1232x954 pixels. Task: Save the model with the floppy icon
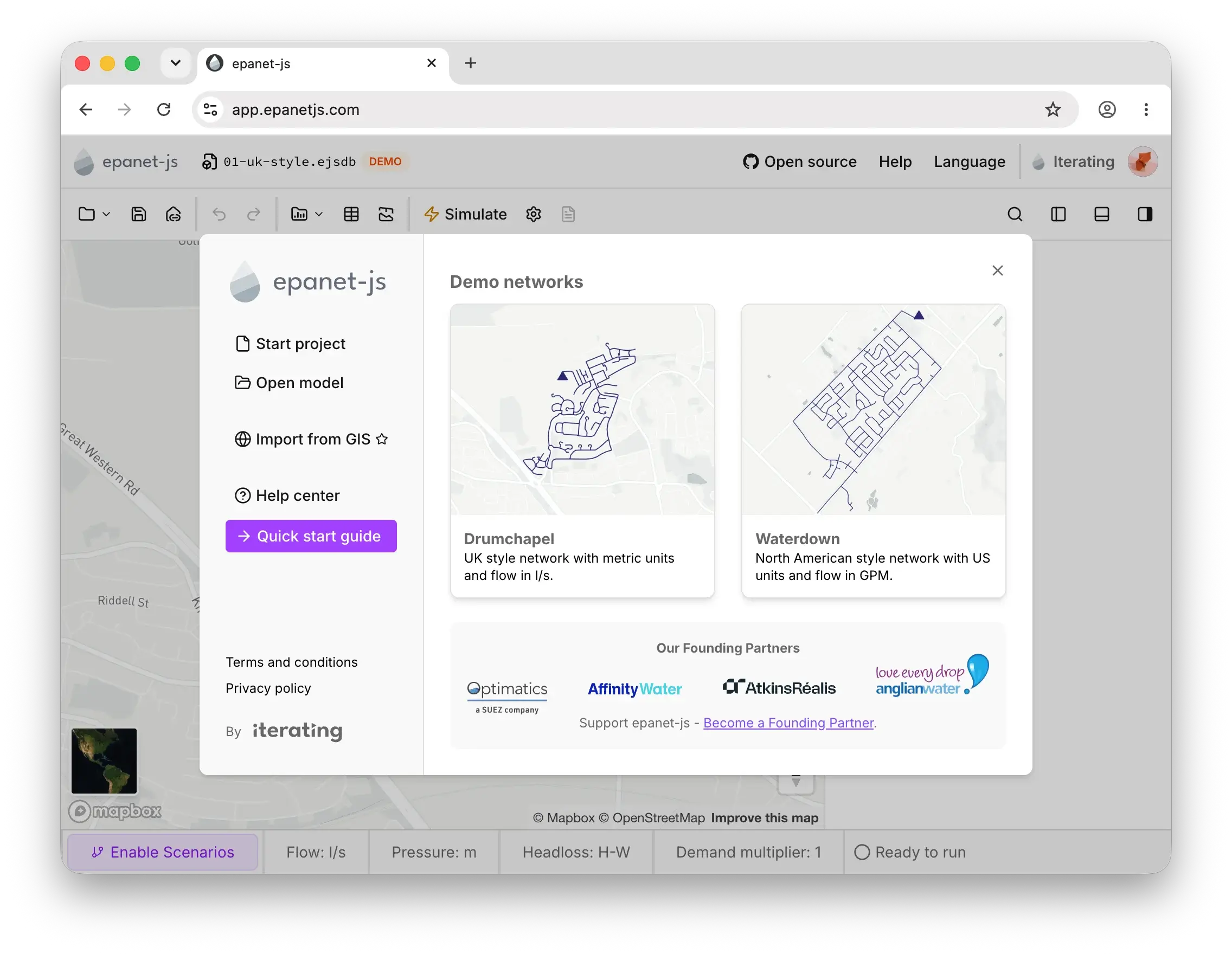(139, 214)
